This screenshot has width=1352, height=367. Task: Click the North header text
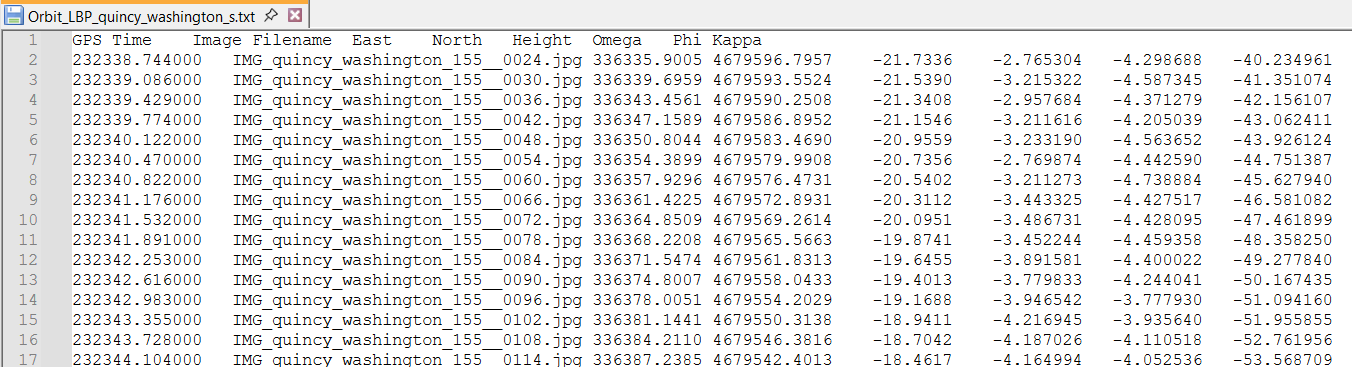457,40
